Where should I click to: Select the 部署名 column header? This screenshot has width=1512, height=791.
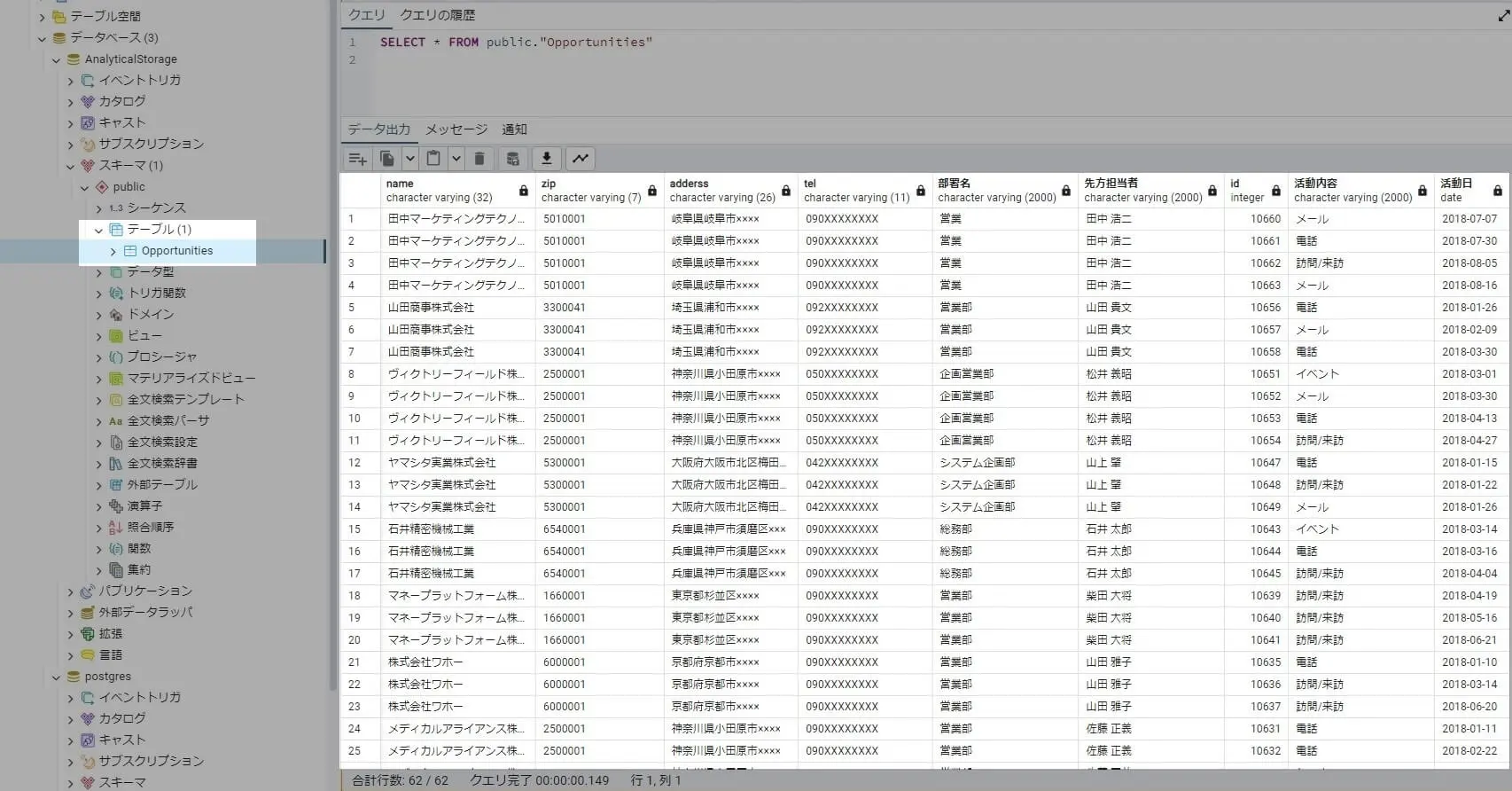(x=1004, y=191)
